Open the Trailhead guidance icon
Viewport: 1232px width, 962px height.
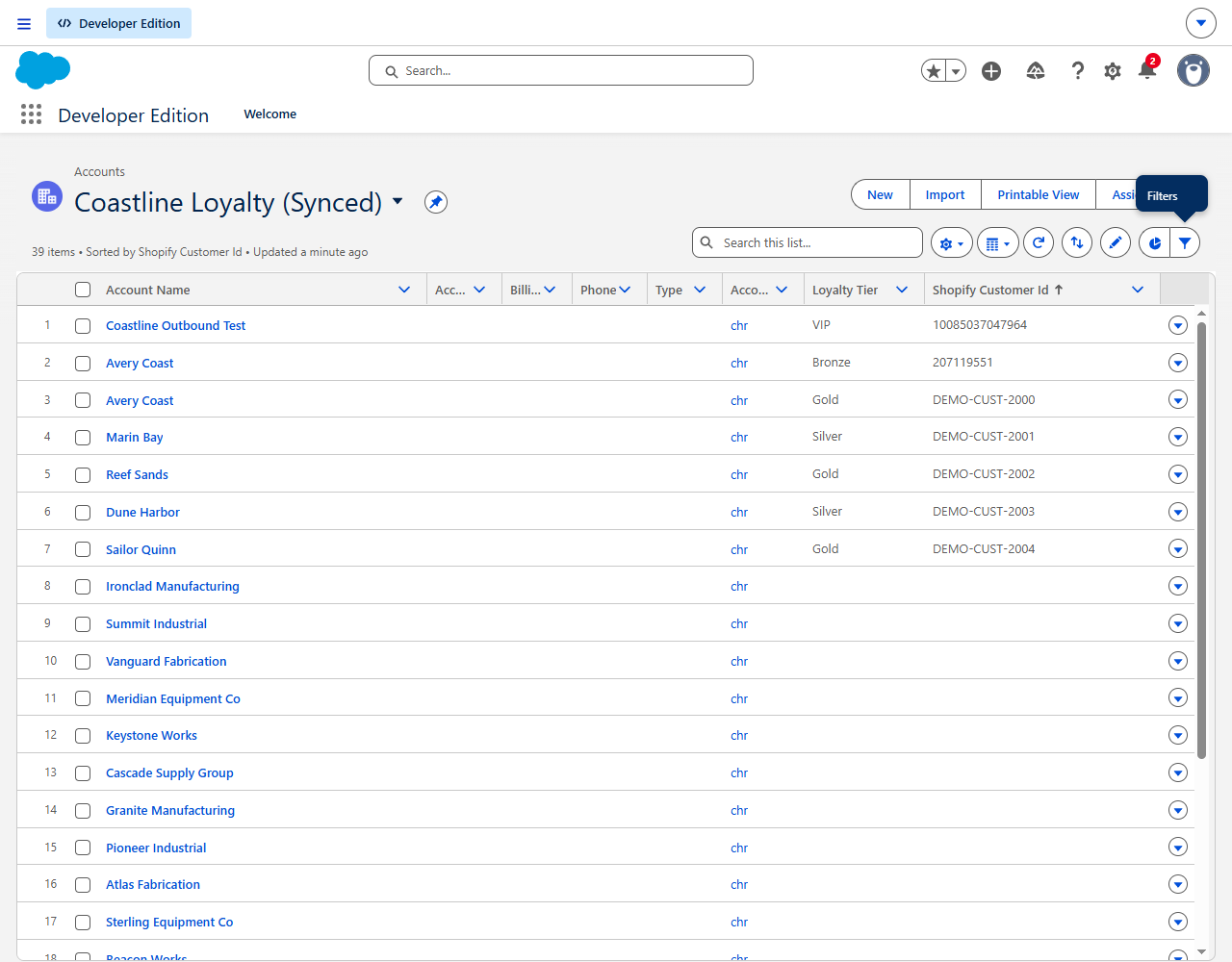(x=1036, y=70)
